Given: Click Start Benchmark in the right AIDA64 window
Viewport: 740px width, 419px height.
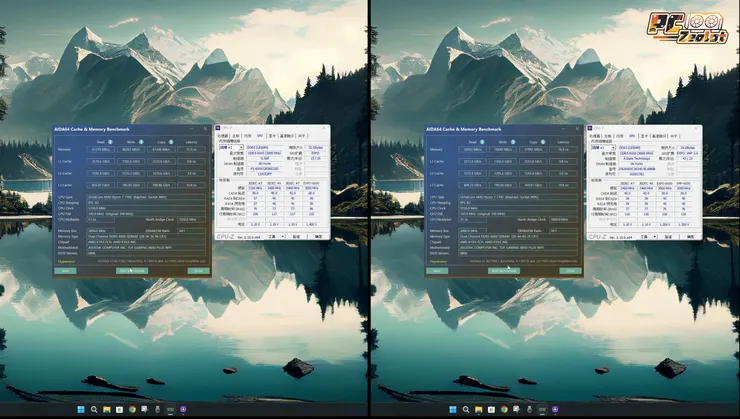Looking at the screenshot, I should [504, 271].
